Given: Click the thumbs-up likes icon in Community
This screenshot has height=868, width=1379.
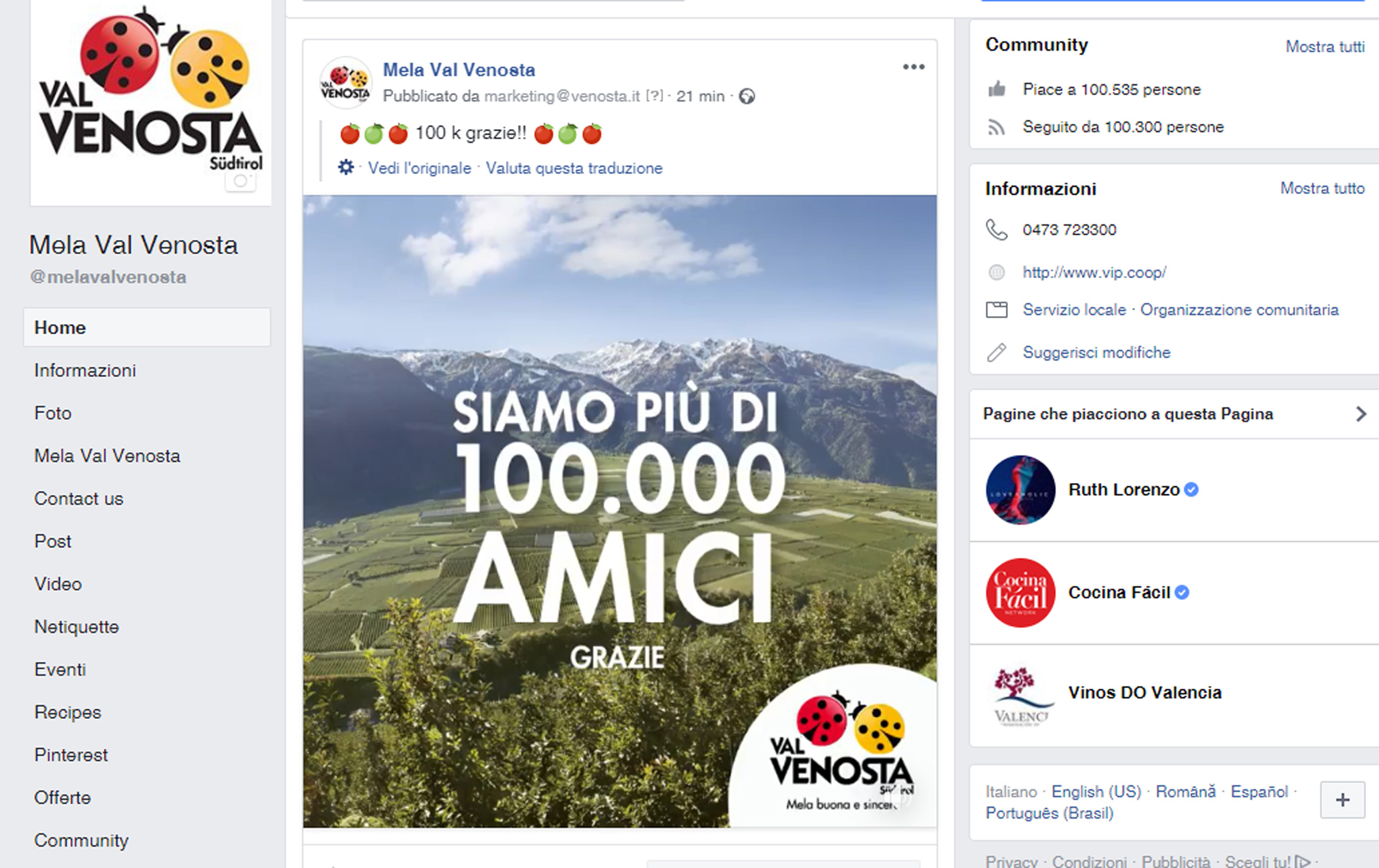Looking at the screenshot, I should tap(997, 89).
